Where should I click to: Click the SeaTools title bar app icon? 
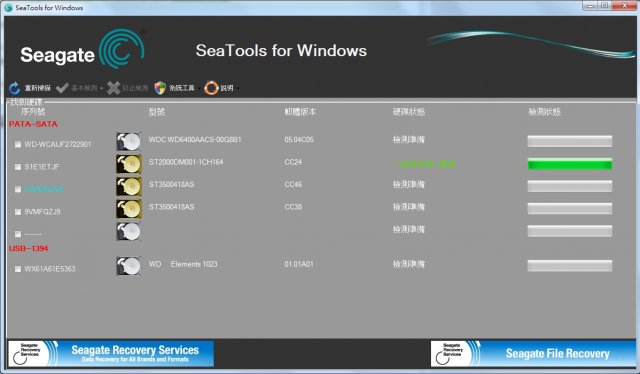(8, 8)
